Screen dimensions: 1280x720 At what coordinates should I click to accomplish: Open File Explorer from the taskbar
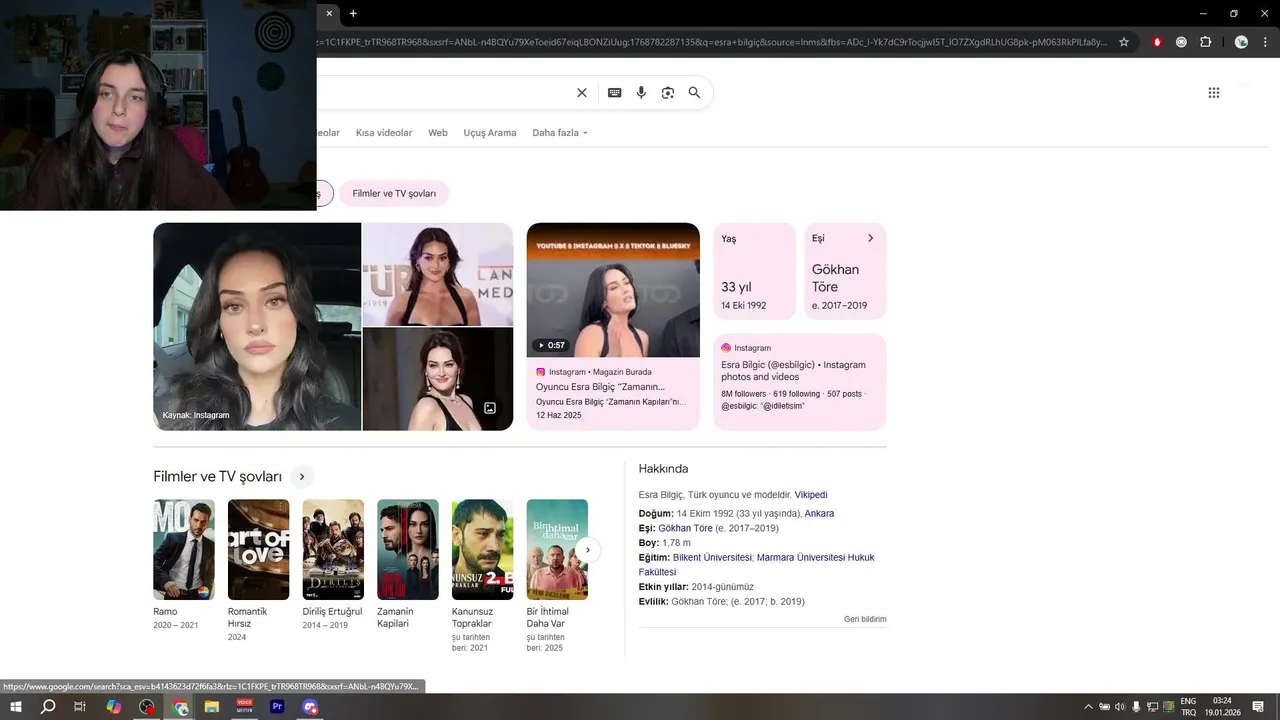[x=212, y=707]
